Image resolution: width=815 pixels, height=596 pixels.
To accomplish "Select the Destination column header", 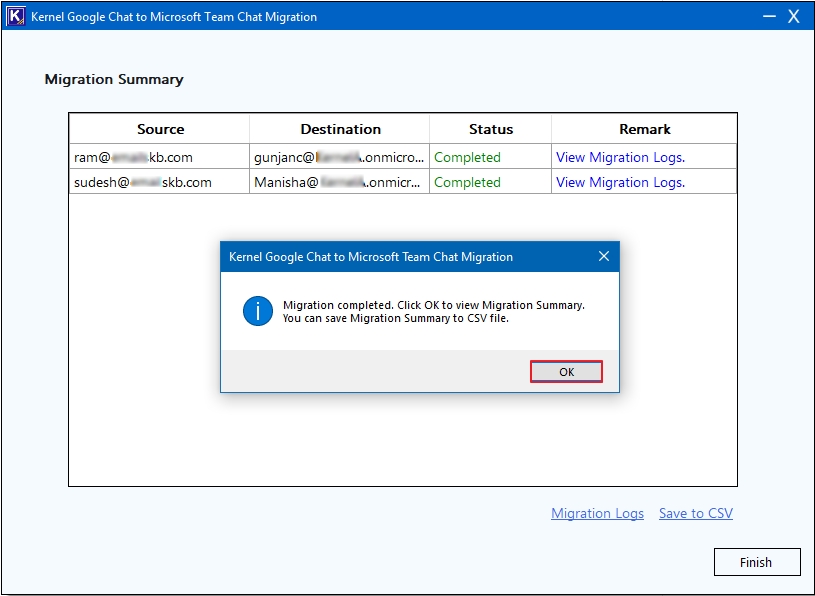I will pos(340,129).
